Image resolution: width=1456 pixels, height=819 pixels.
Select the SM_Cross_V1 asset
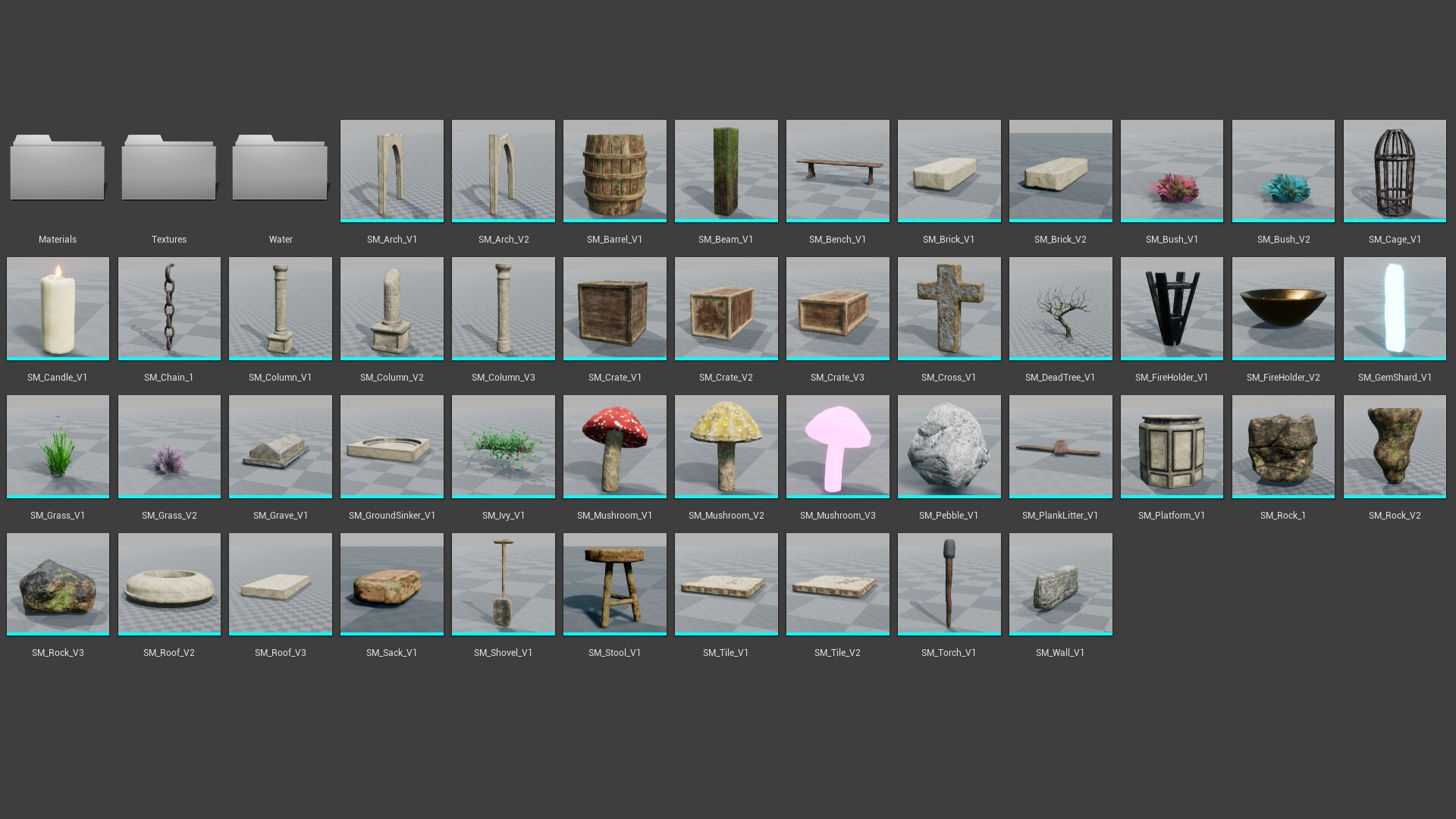(x=949, y=309)
